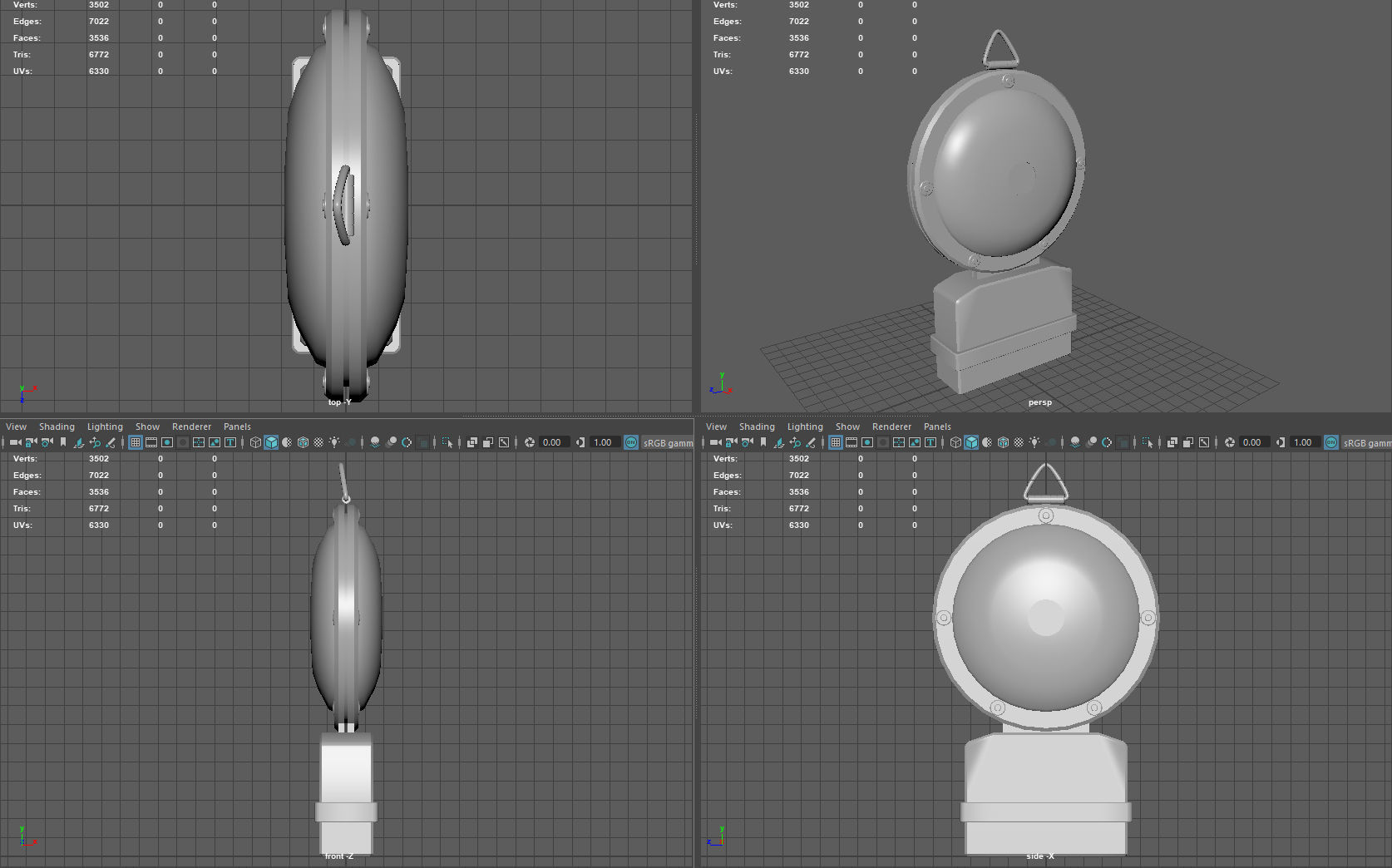Toggle X-Ray Joints in front-Z panel toolbar
The width and height of the screenshot is (1392, 868).
click(503, 442)
